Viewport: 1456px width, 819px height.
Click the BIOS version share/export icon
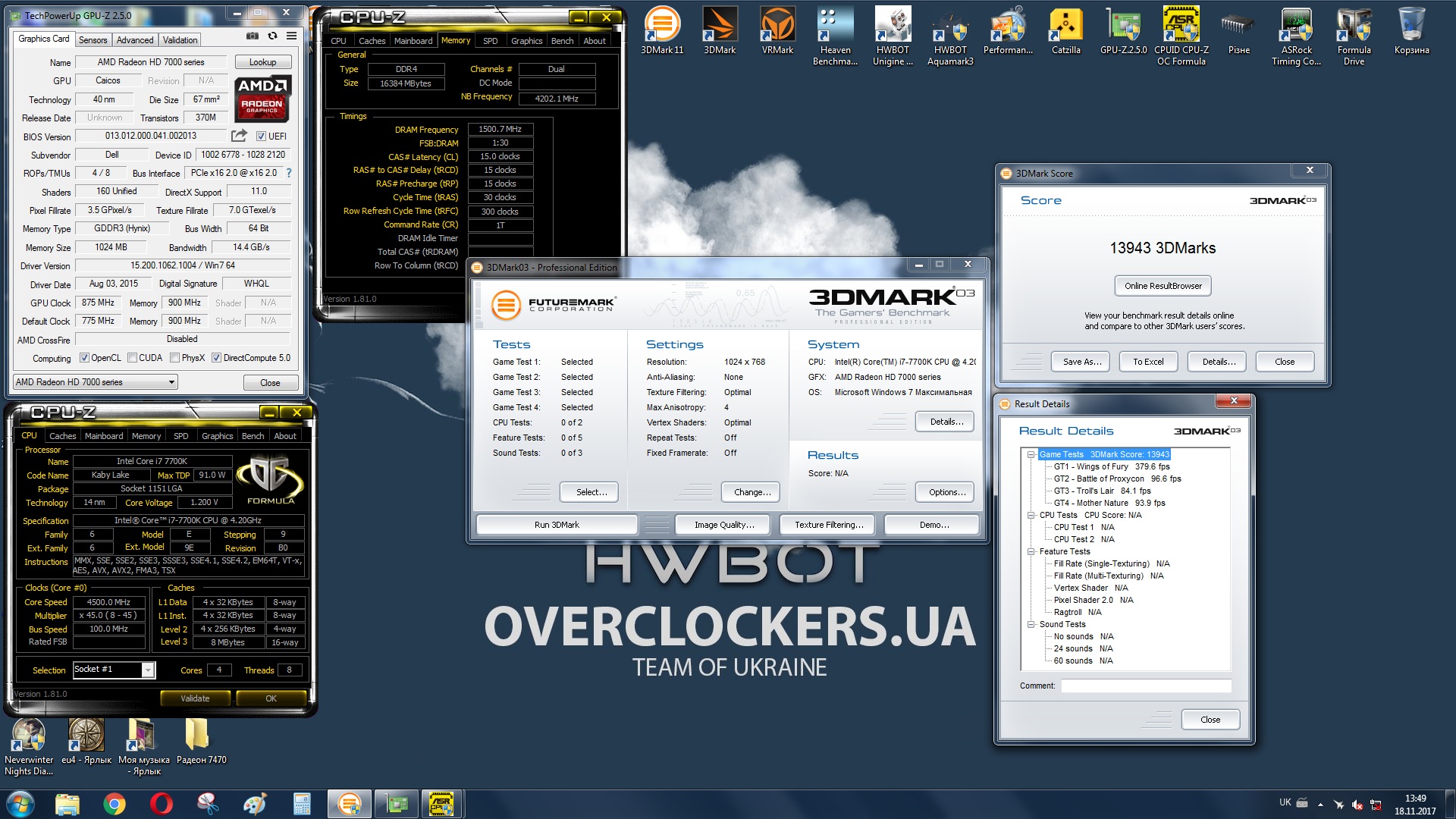pyautogui.click(x=239, y=136)
